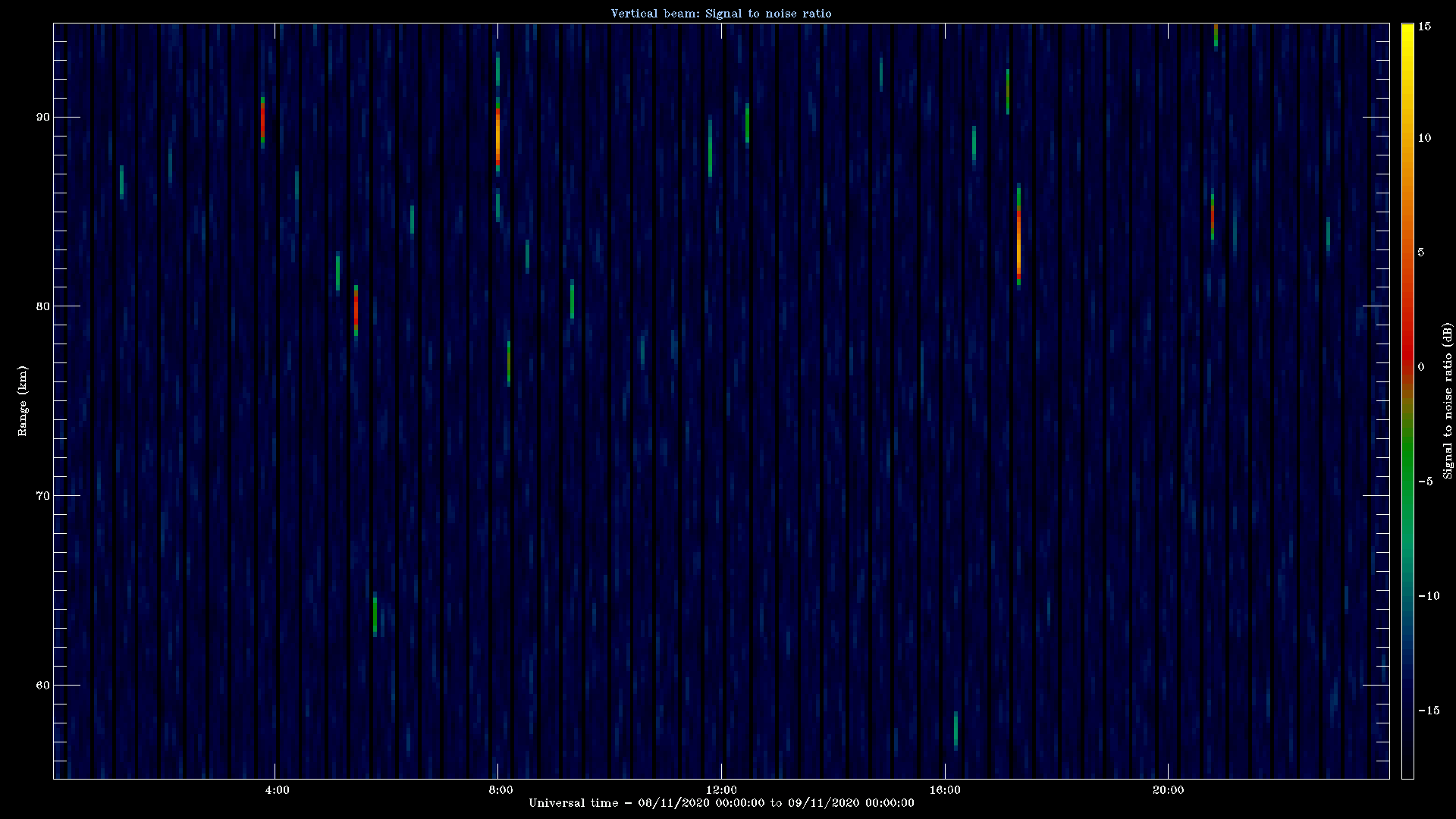1456x819 pixels.
Task: Click the orange echo streak just after 8:00 near 89 km
Action: coord(497,136)
